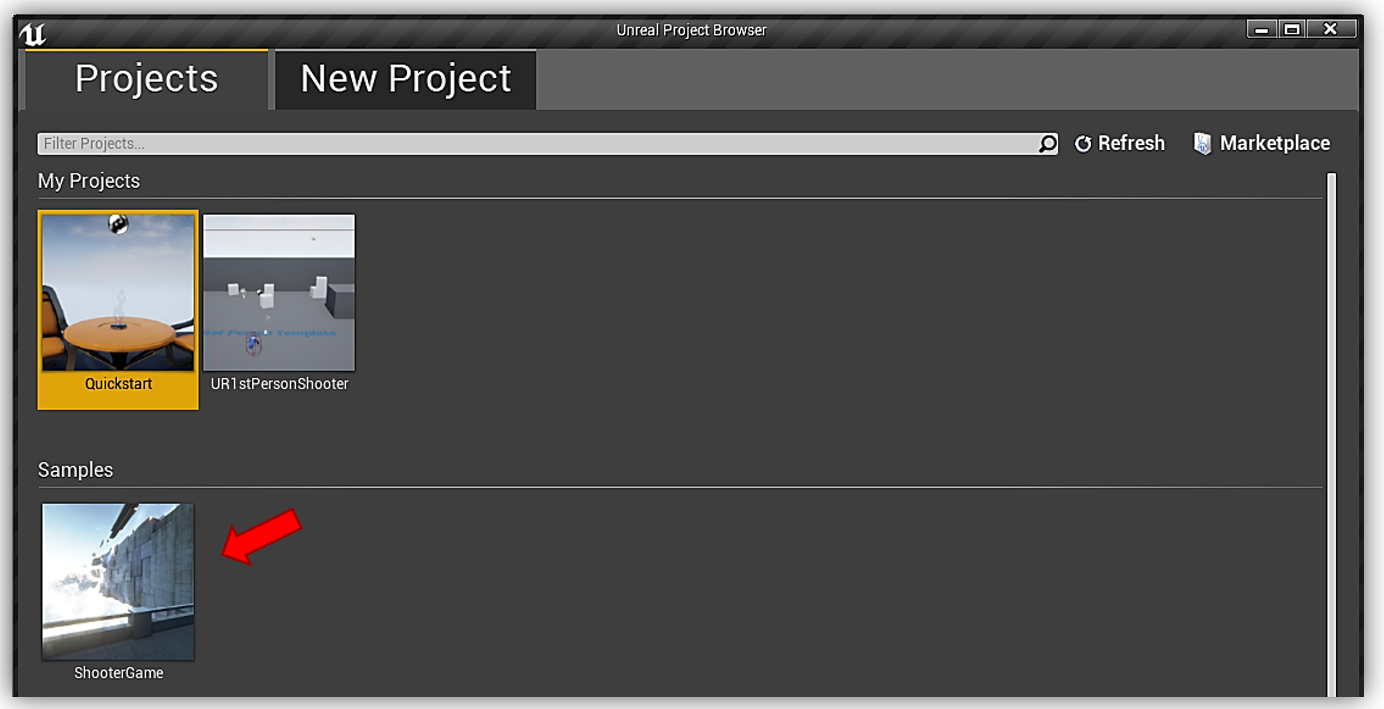Select the UR1stPersonShooter project thumbnail
Viewport: 1384px width, 709px height.
pos(279,292)
